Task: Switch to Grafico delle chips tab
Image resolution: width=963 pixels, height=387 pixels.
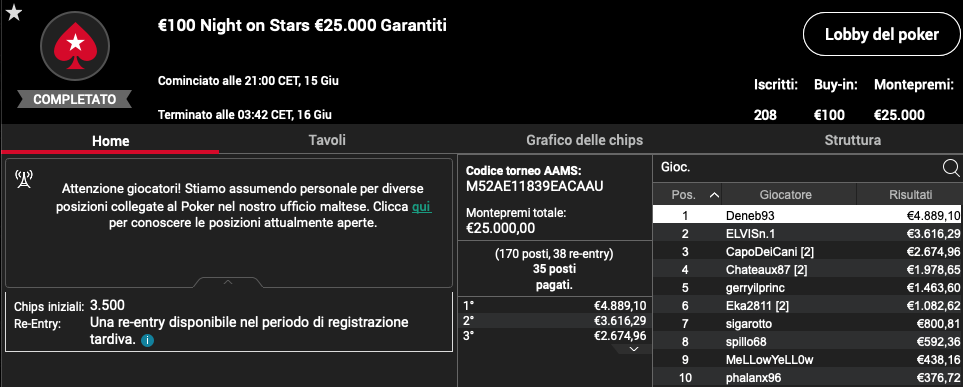Action: (584, 140)
